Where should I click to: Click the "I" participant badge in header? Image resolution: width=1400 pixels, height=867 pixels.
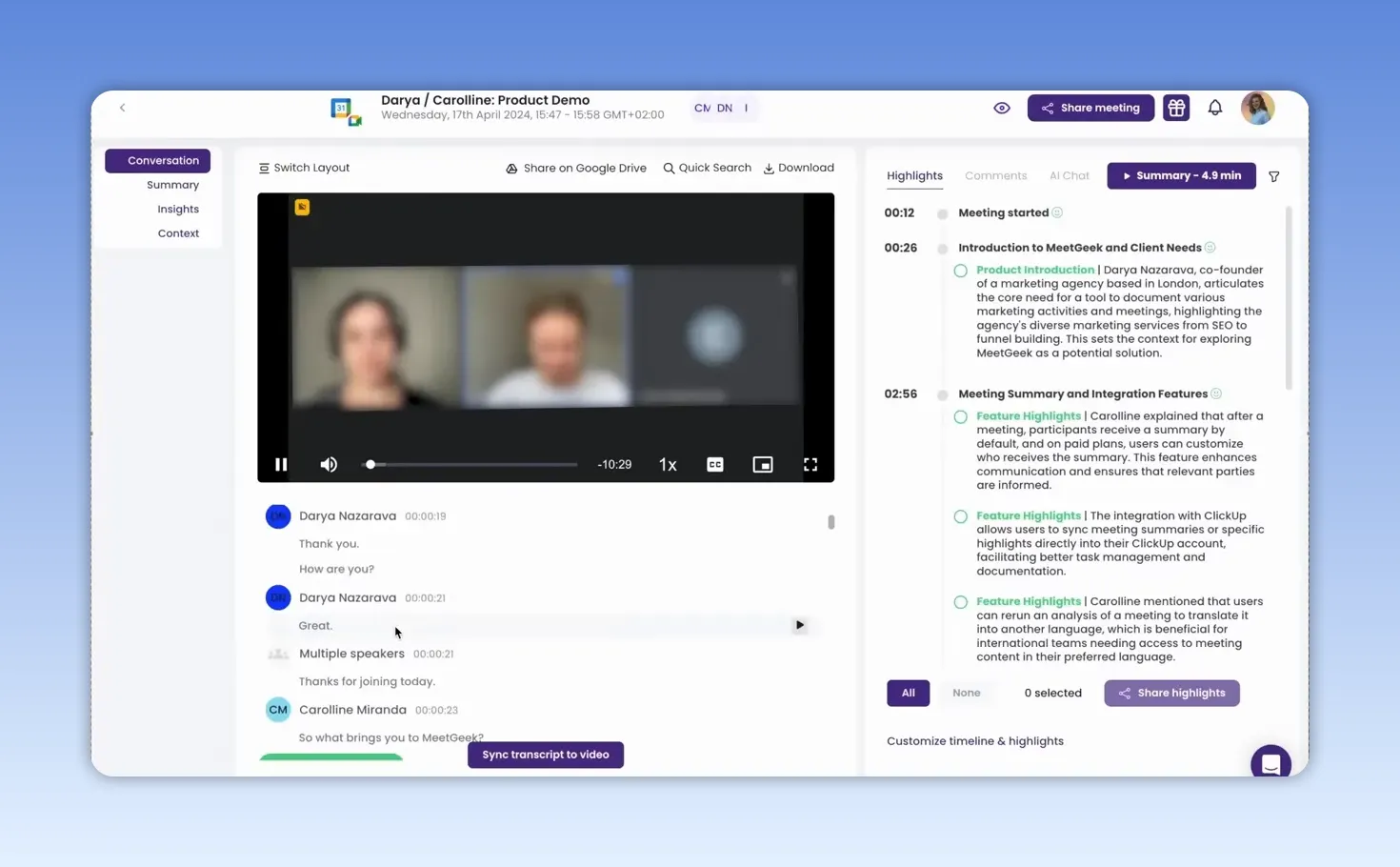click(x=746, y=108)
